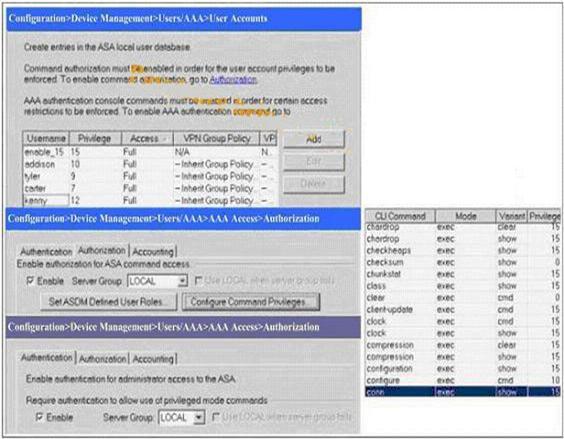Click the Privilege column header in user table

(95, 139)
